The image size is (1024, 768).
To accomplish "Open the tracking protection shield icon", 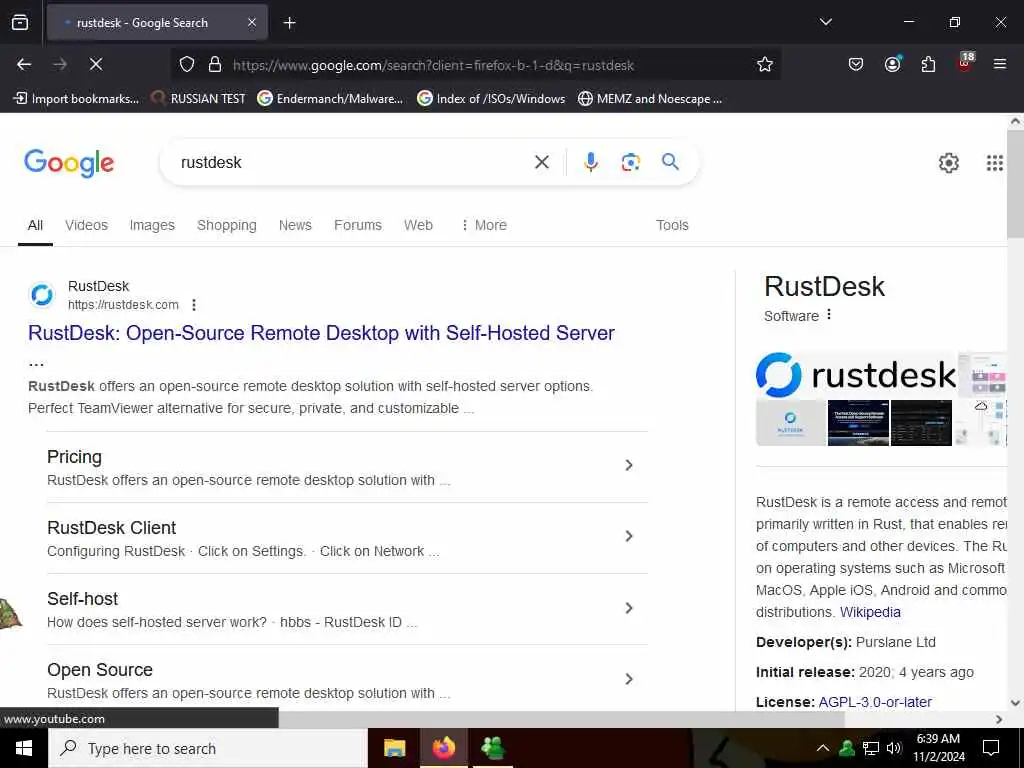I will click(187, 65).
